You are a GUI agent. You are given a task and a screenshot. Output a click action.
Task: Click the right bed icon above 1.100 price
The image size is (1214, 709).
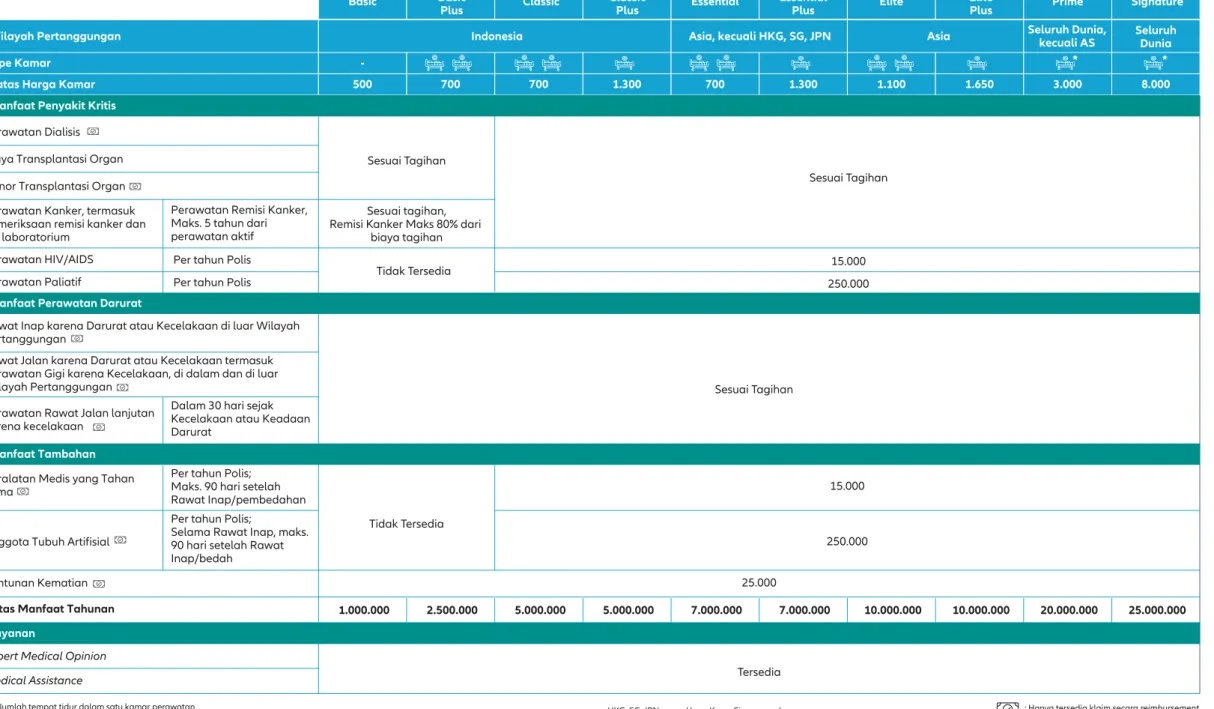click(903, 64)
